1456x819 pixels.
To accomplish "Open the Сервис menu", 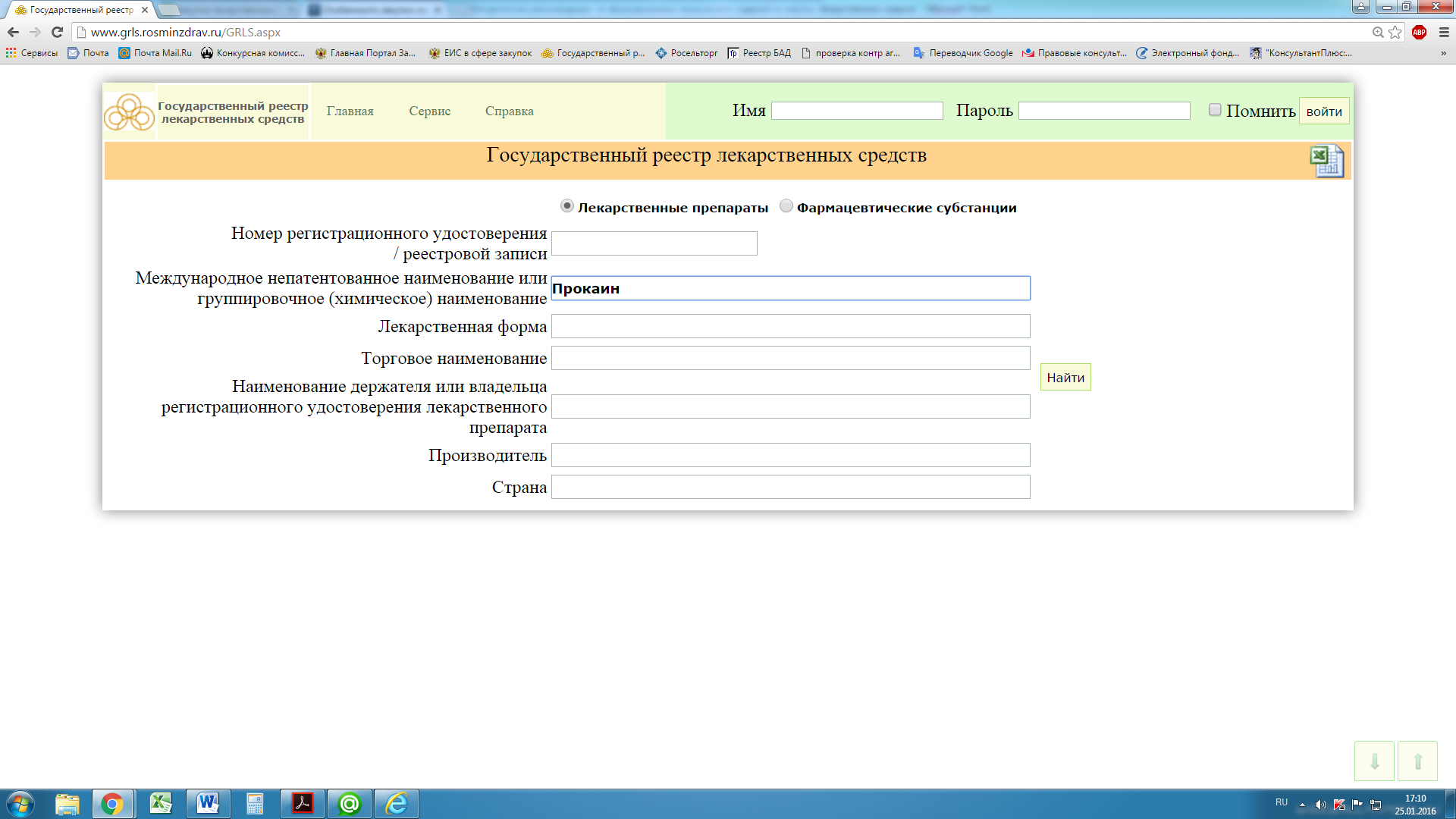I will point(429,111).
